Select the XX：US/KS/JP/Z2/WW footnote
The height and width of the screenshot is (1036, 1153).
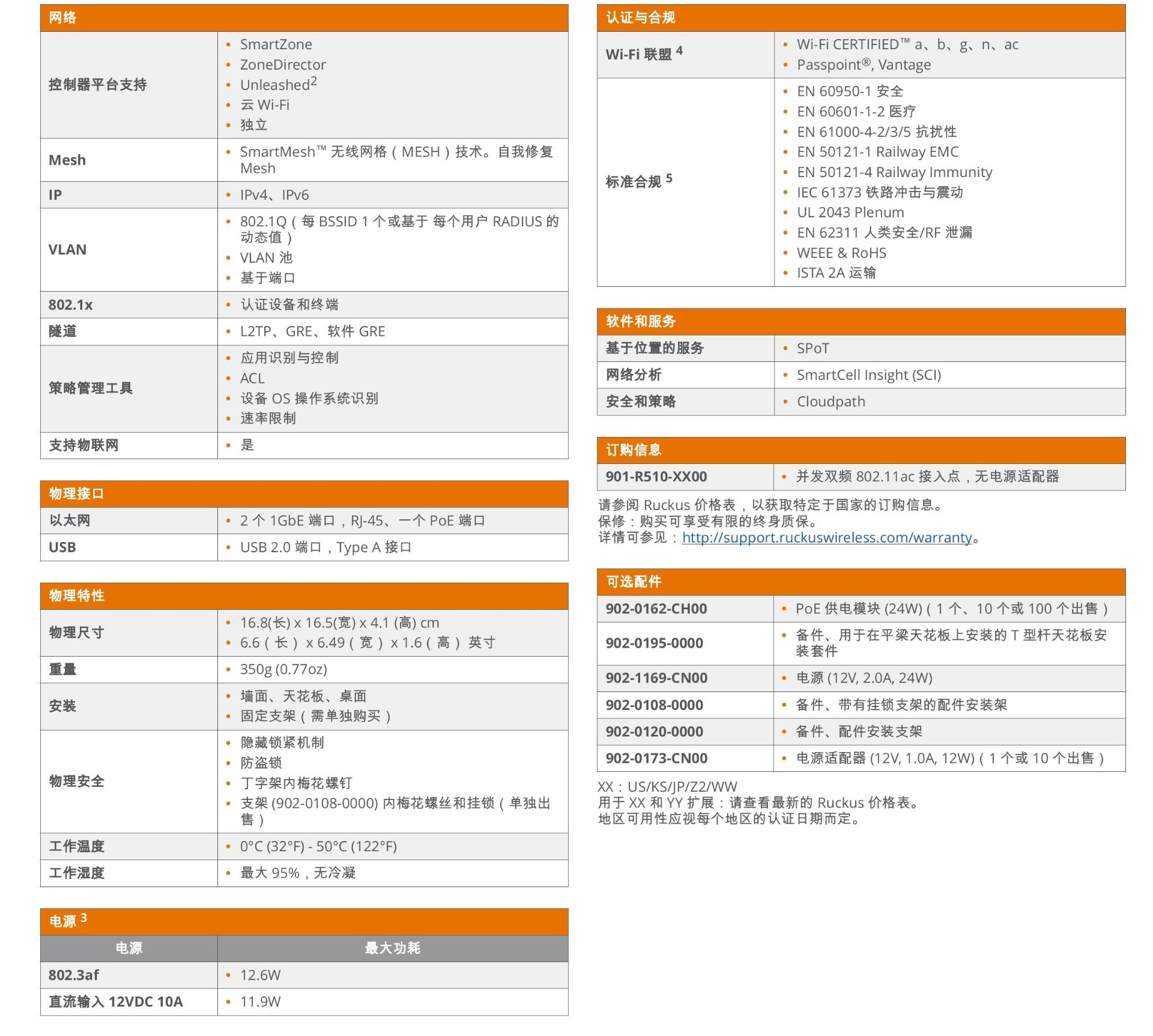[x=667, y=787]
